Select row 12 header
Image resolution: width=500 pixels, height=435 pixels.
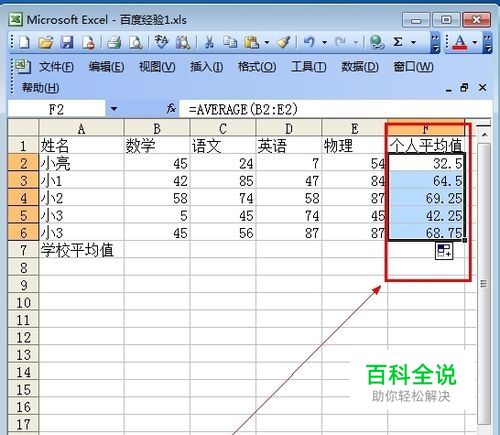pyautogui.click(x=23, y=337)
